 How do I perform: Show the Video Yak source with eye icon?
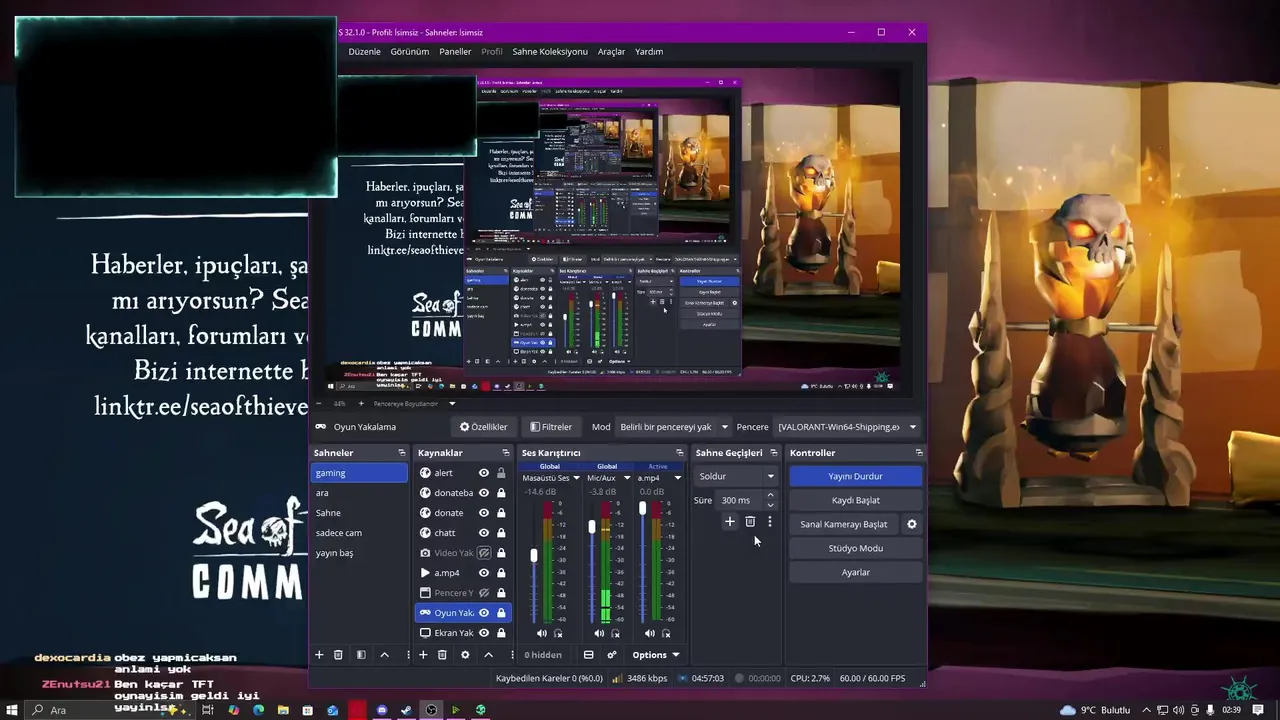(x=484, y=553)
